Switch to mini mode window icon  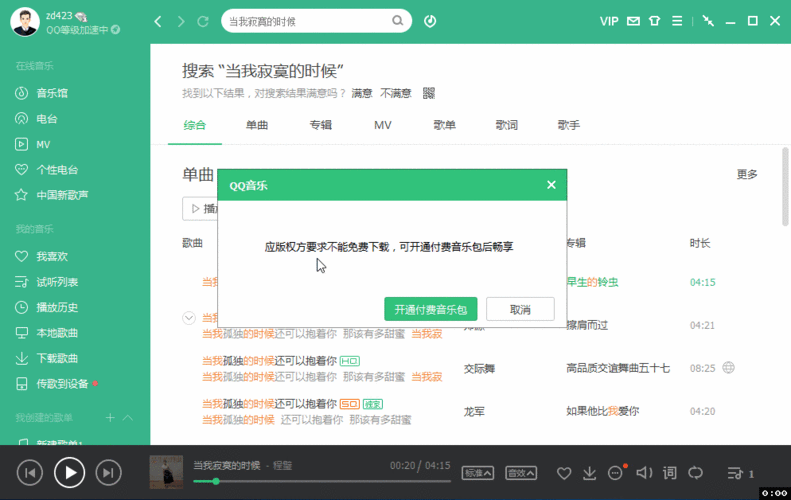(x=708, y=21)
